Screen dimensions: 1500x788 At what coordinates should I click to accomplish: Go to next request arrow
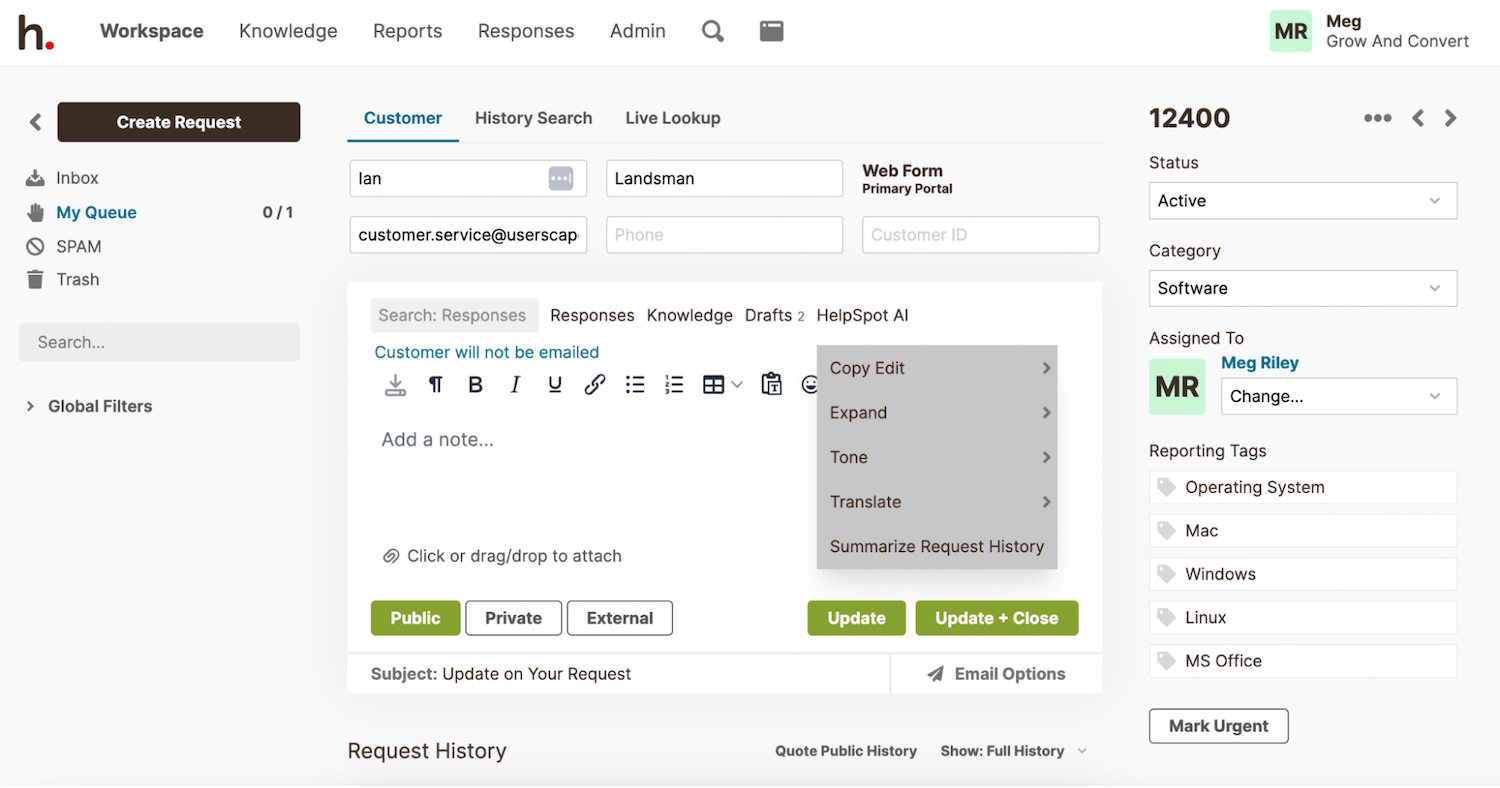click(1451, 118)
